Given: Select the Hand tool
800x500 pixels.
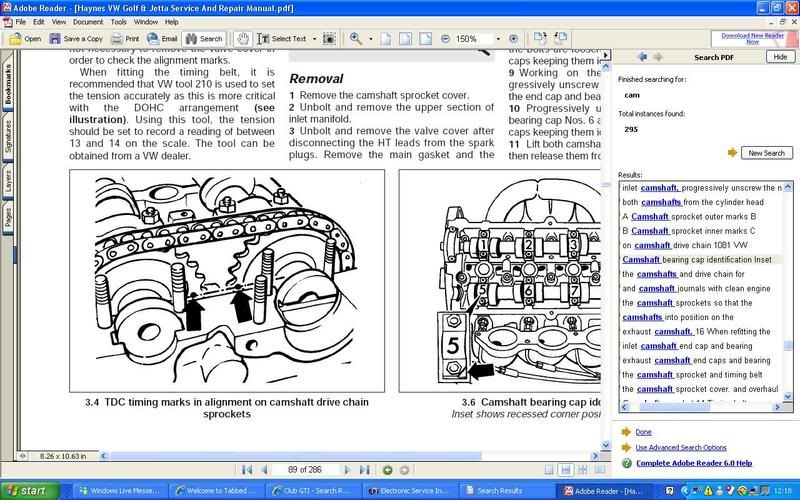Looking at the screenshot, I should [243, 39].
